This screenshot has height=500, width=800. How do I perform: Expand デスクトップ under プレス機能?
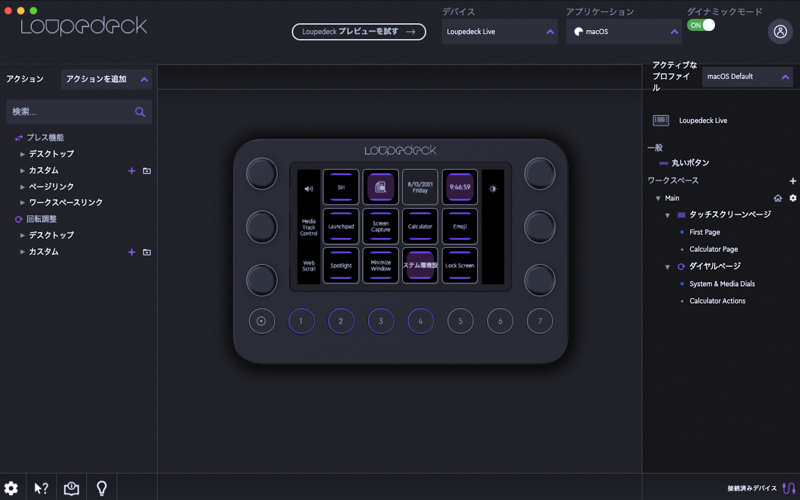tap(22, 154)
